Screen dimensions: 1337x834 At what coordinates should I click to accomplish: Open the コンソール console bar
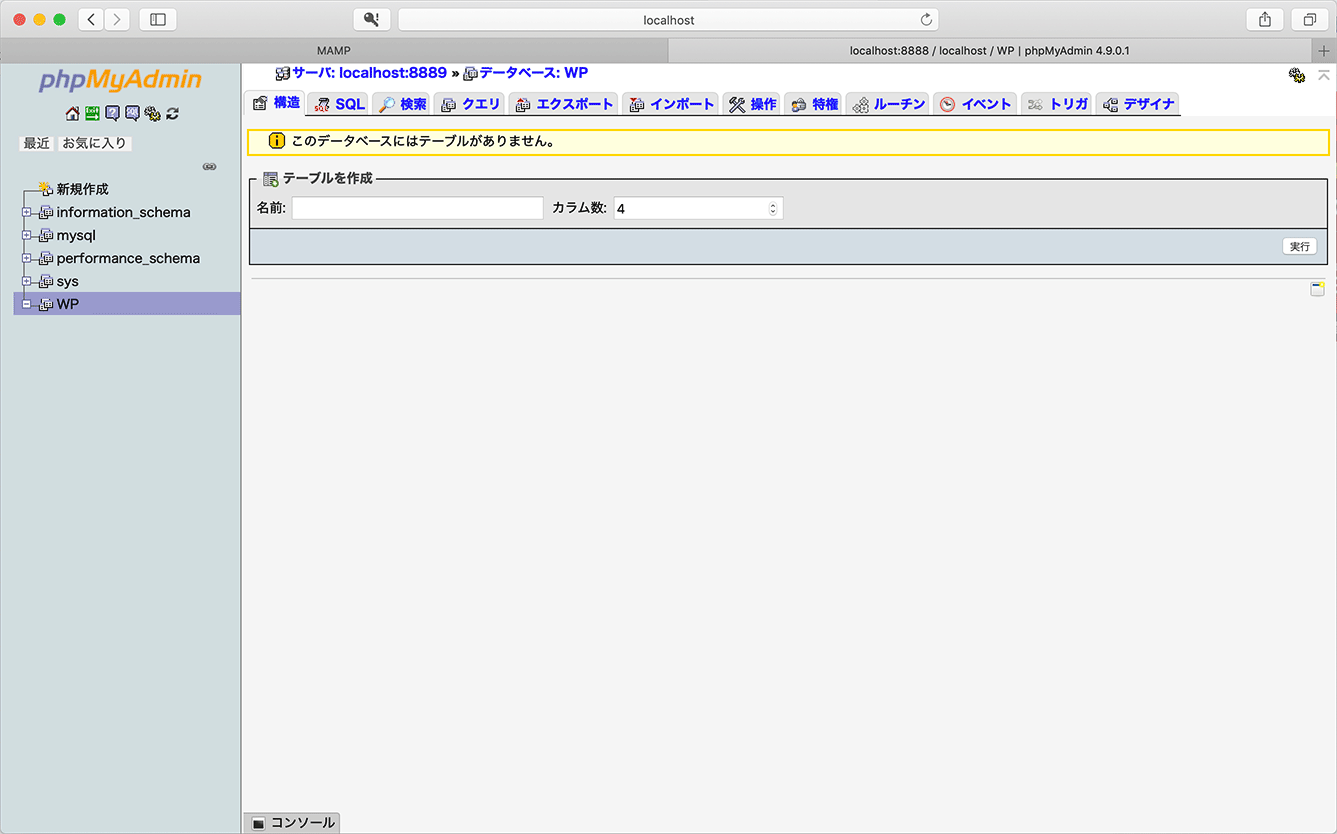click(x=292, y=823)
